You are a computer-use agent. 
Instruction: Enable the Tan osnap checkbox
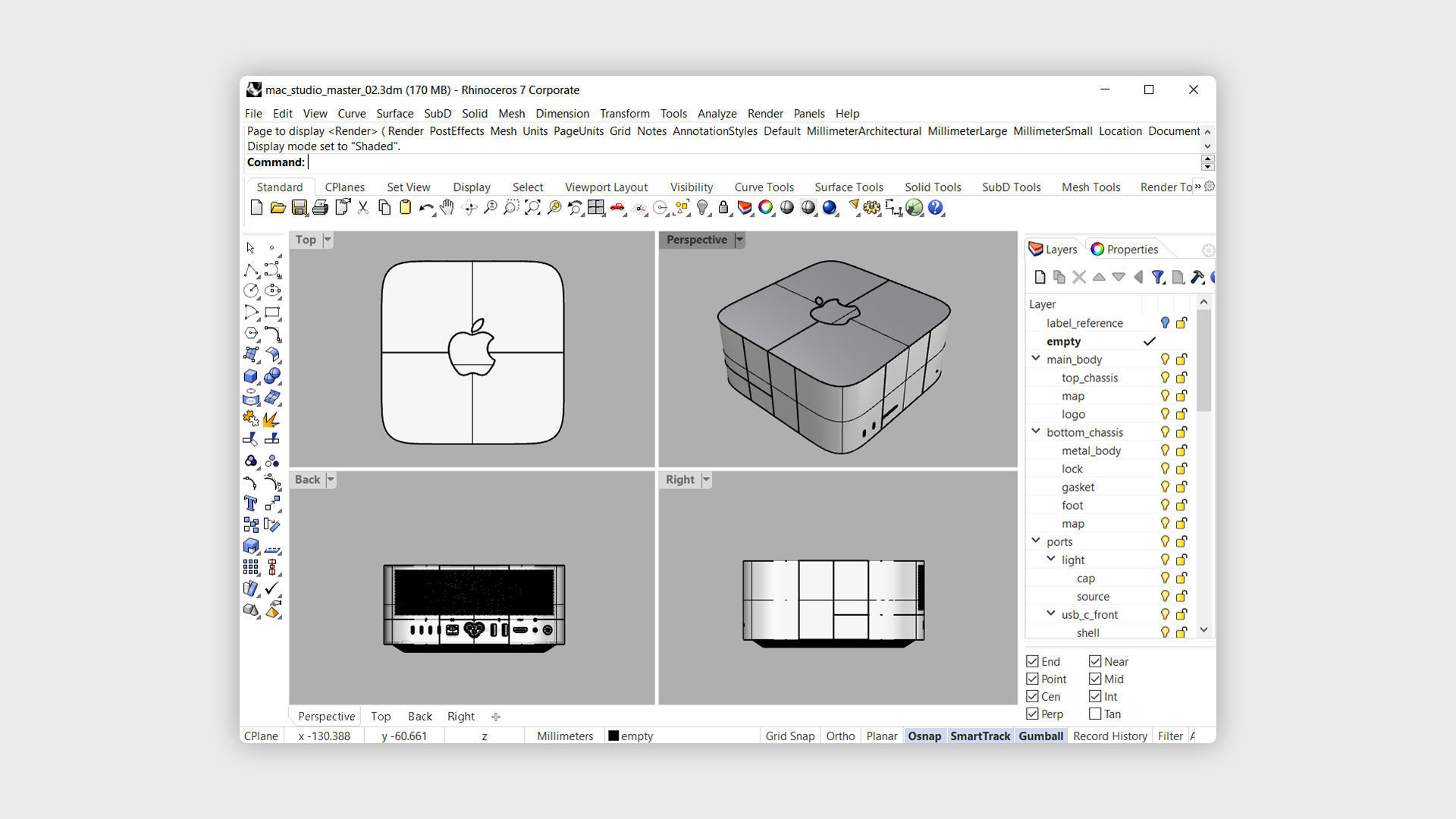point(1095,714)
